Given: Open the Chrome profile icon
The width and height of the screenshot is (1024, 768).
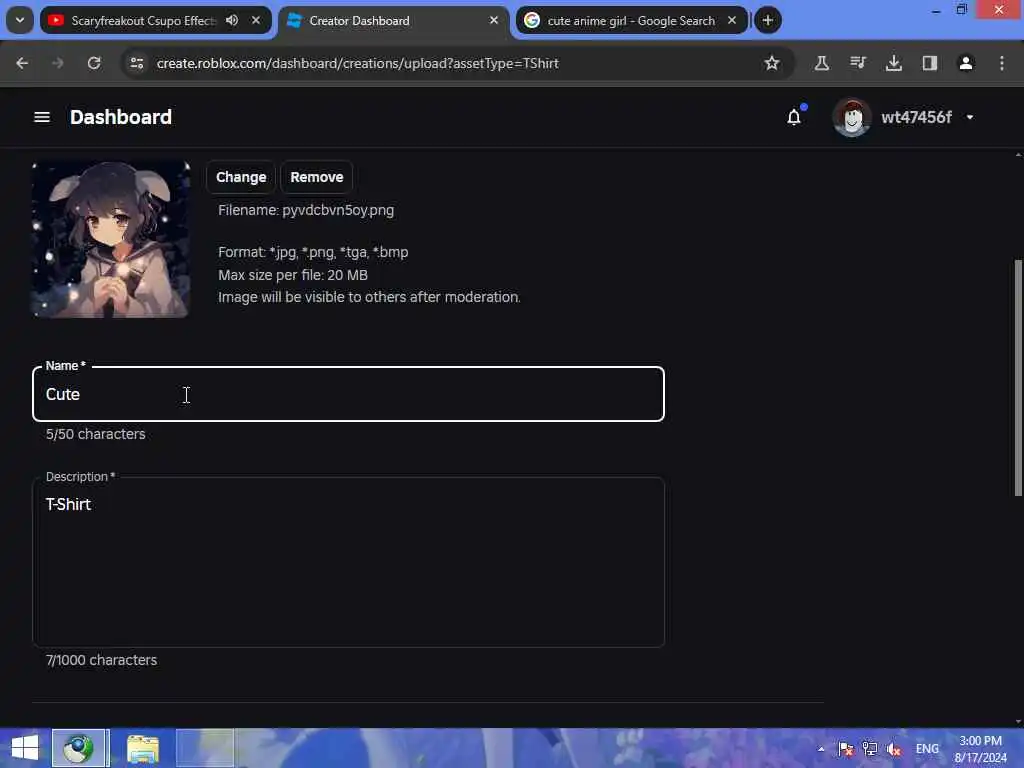Looking at the screenshot, I should coord(966,63).
